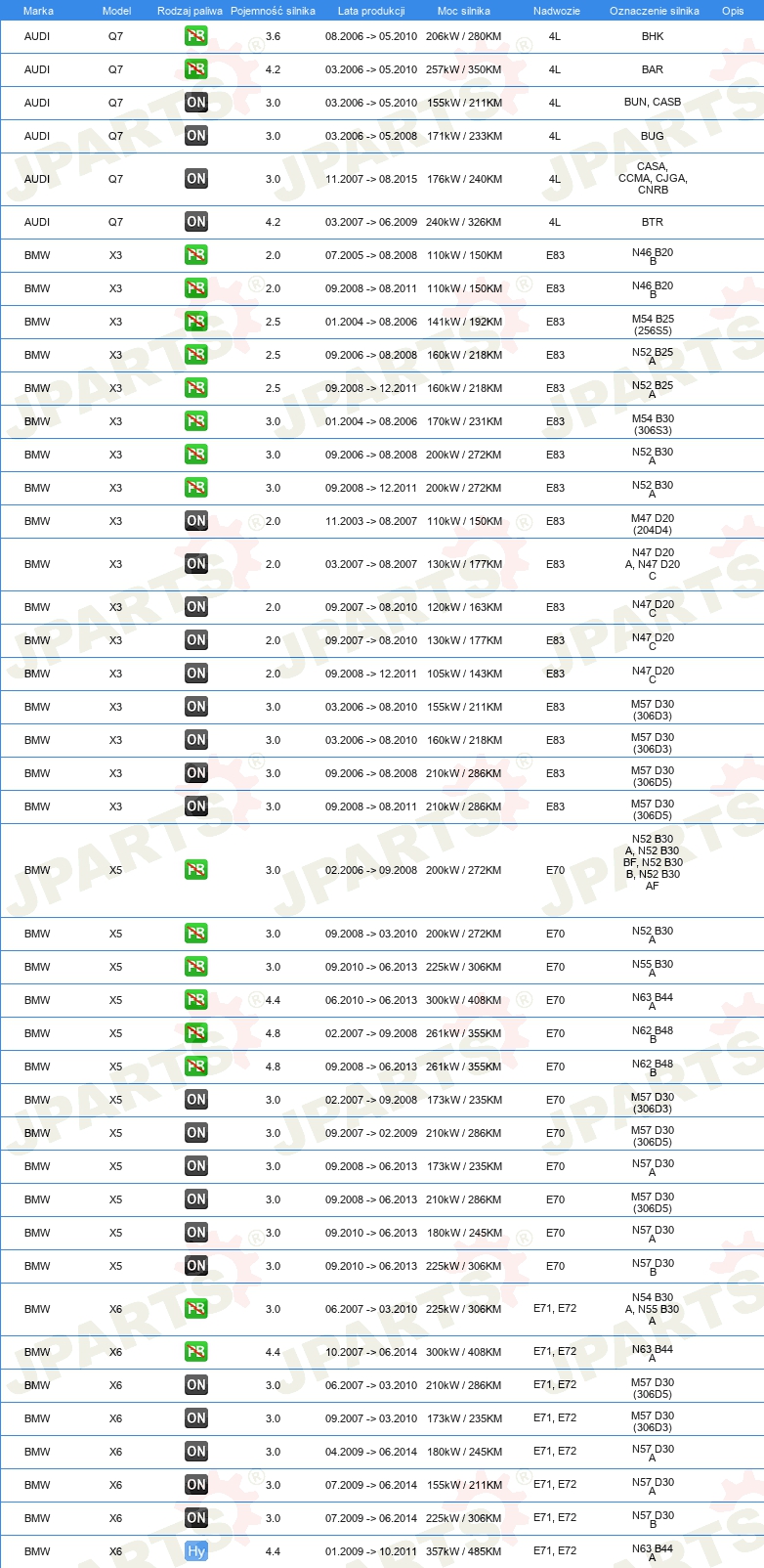Click the 257kW / 350KM power cell
This screenshot has height=1568, width=764.
(464, 69)
